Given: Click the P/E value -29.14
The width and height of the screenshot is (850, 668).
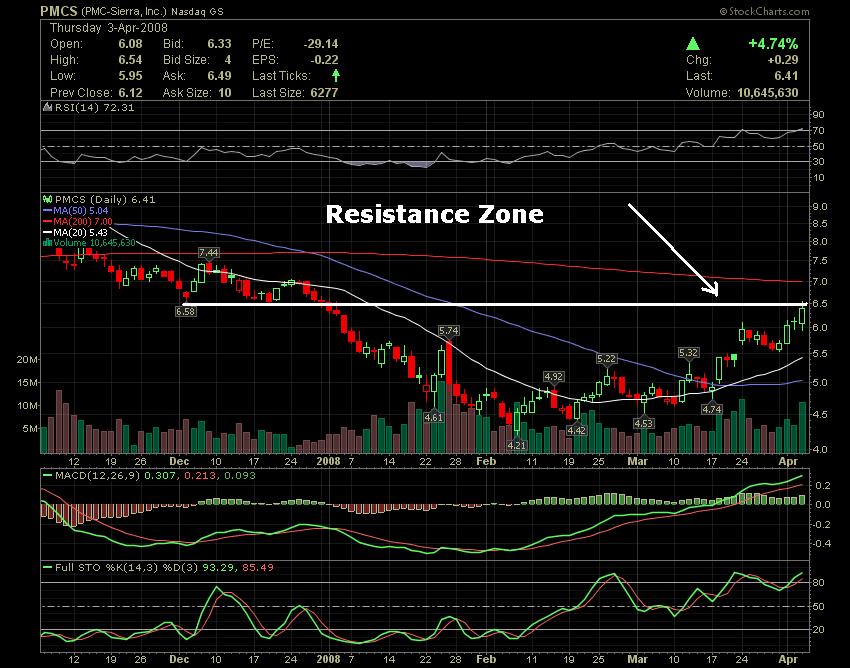Looking at the screenshot, I should click(321, 44).
